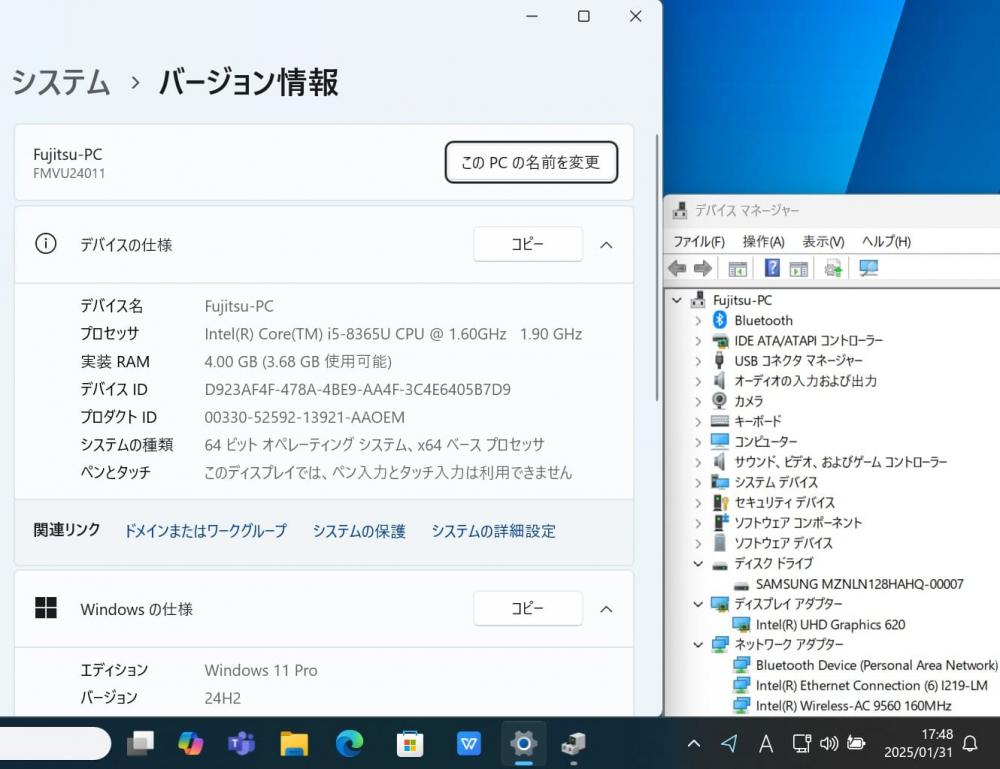Copy the Windows specifications with コピー button
Viewport: 1000px width, 769px height.
[x=527, y=609]
